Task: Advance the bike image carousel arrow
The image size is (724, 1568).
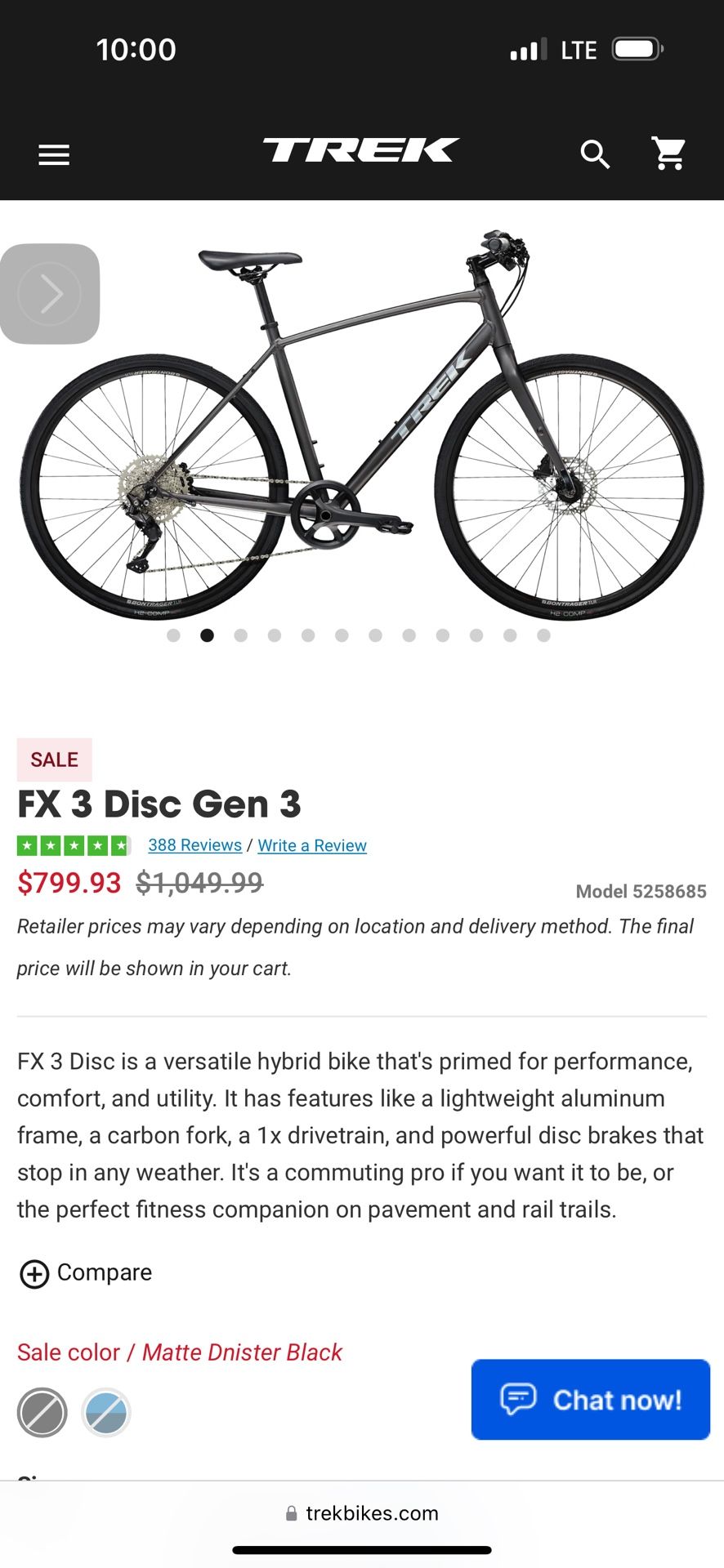Action: point(50,293)
